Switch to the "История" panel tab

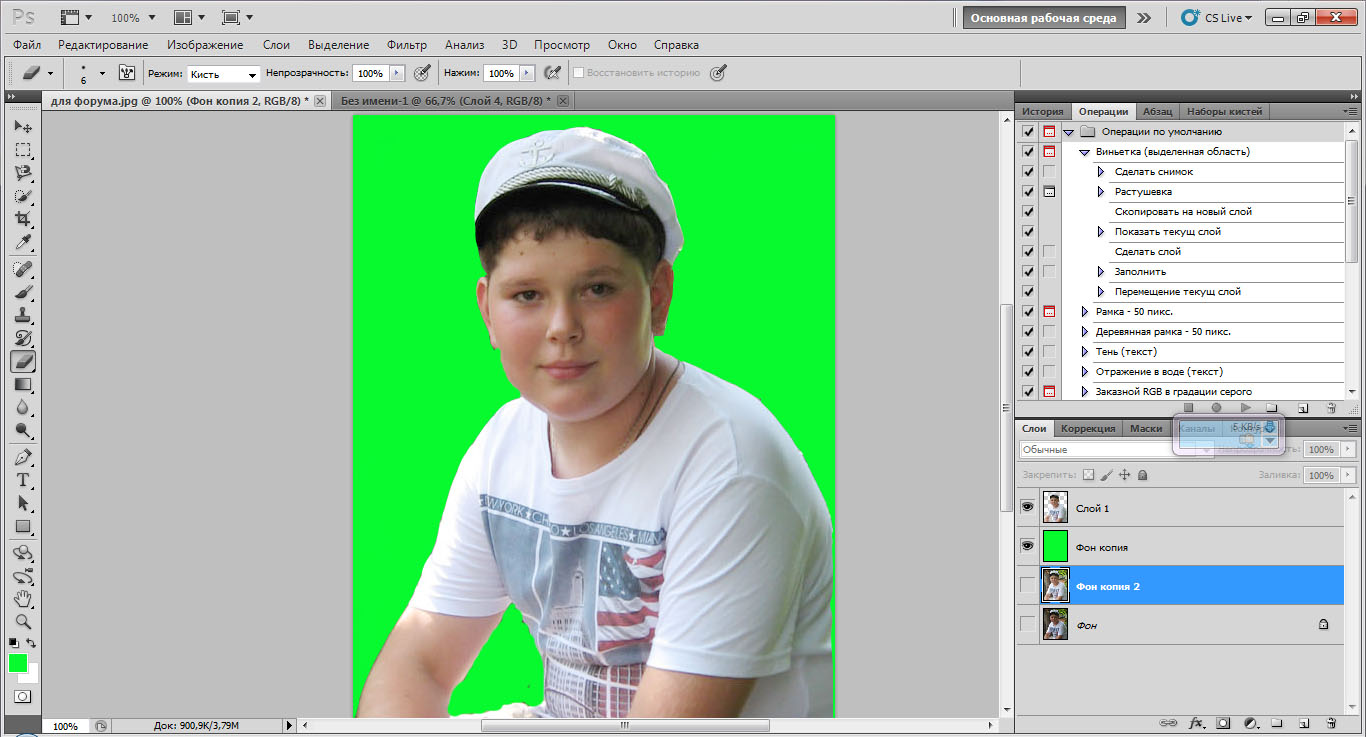click(1042, 112)
